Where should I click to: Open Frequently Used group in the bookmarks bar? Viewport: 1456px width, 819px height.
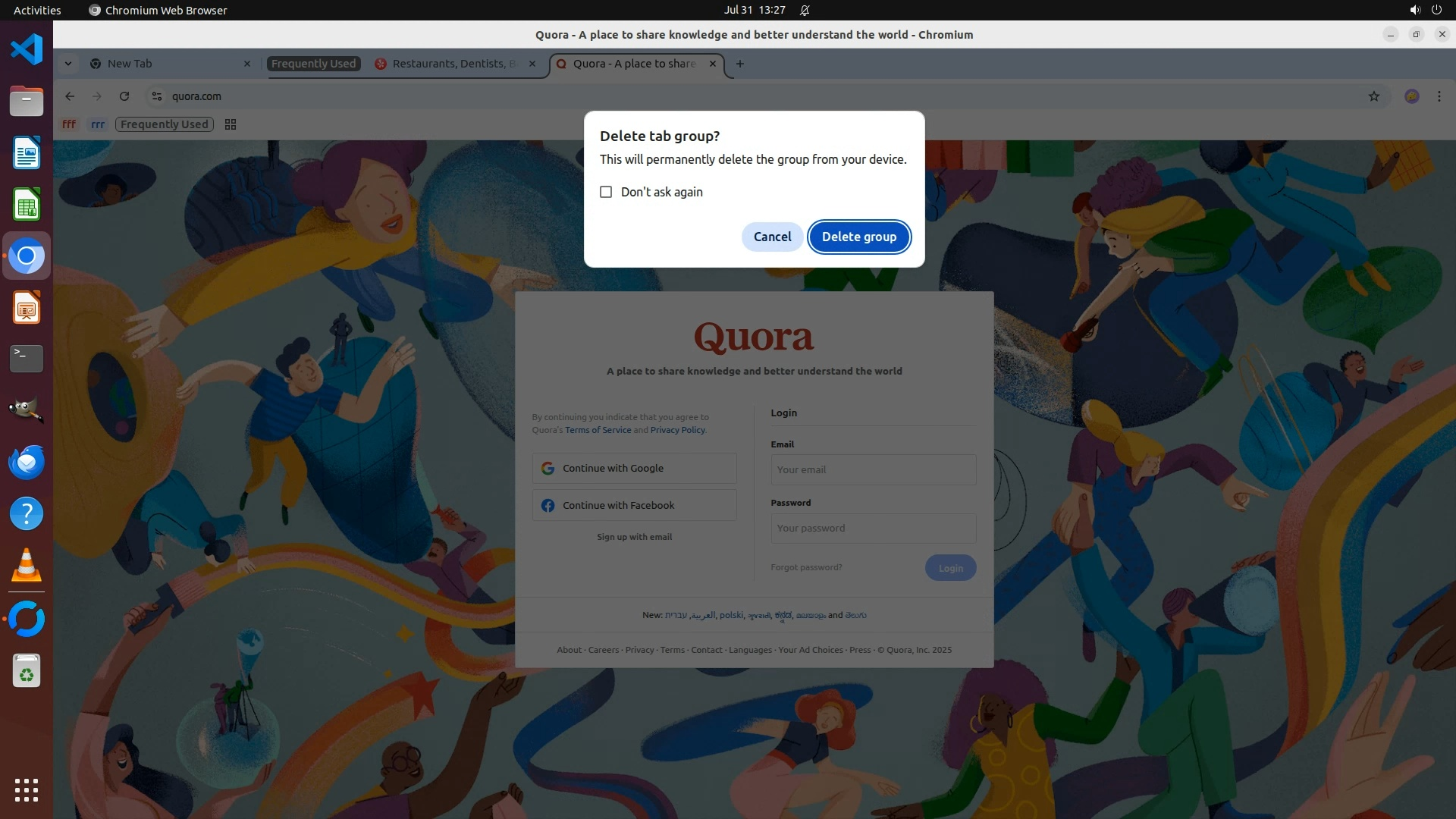tap(164, 124)
